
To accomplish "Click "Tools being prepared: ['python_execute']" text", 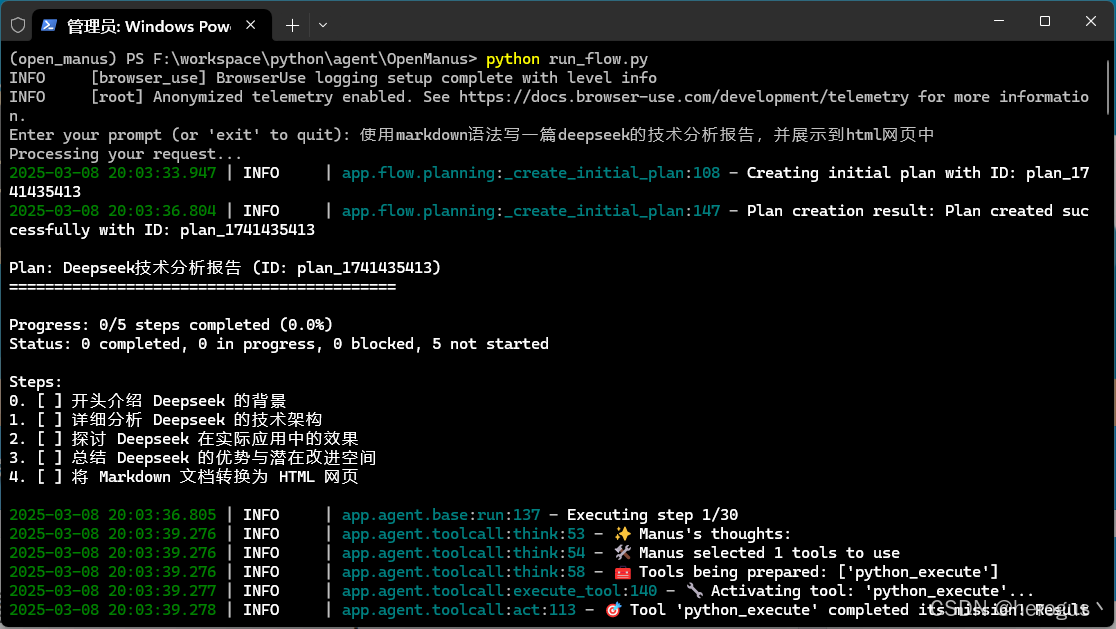I will [818, 572].
